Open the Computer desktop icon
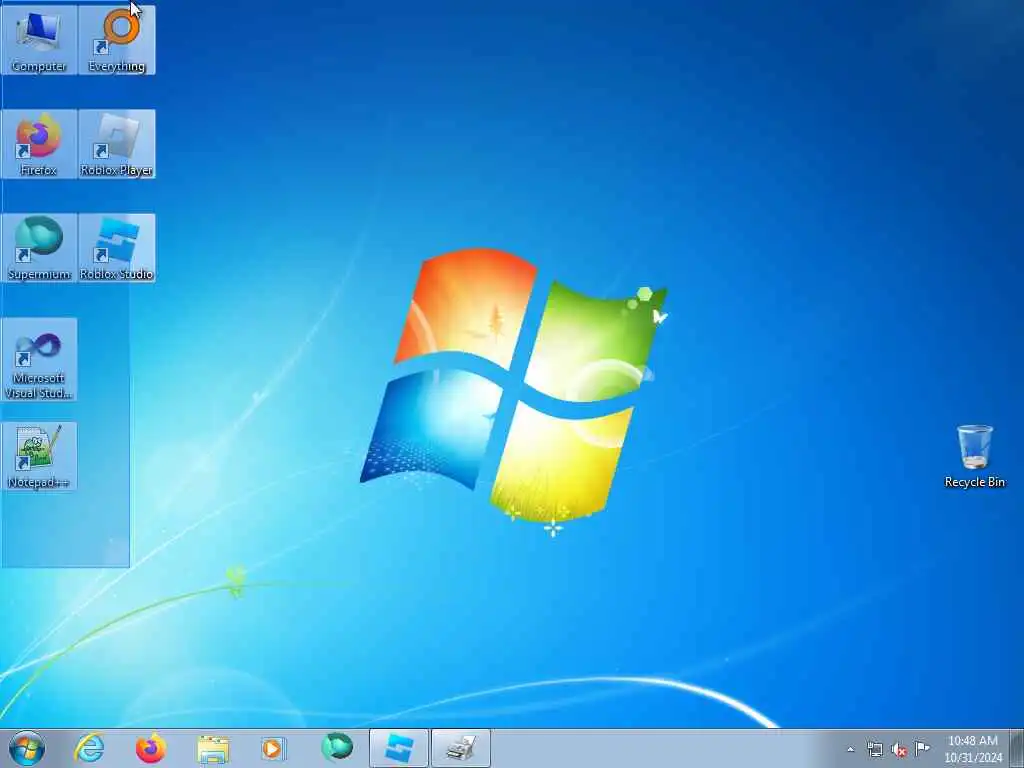Viewport: 1024px width, 768px height. (39, 40)
